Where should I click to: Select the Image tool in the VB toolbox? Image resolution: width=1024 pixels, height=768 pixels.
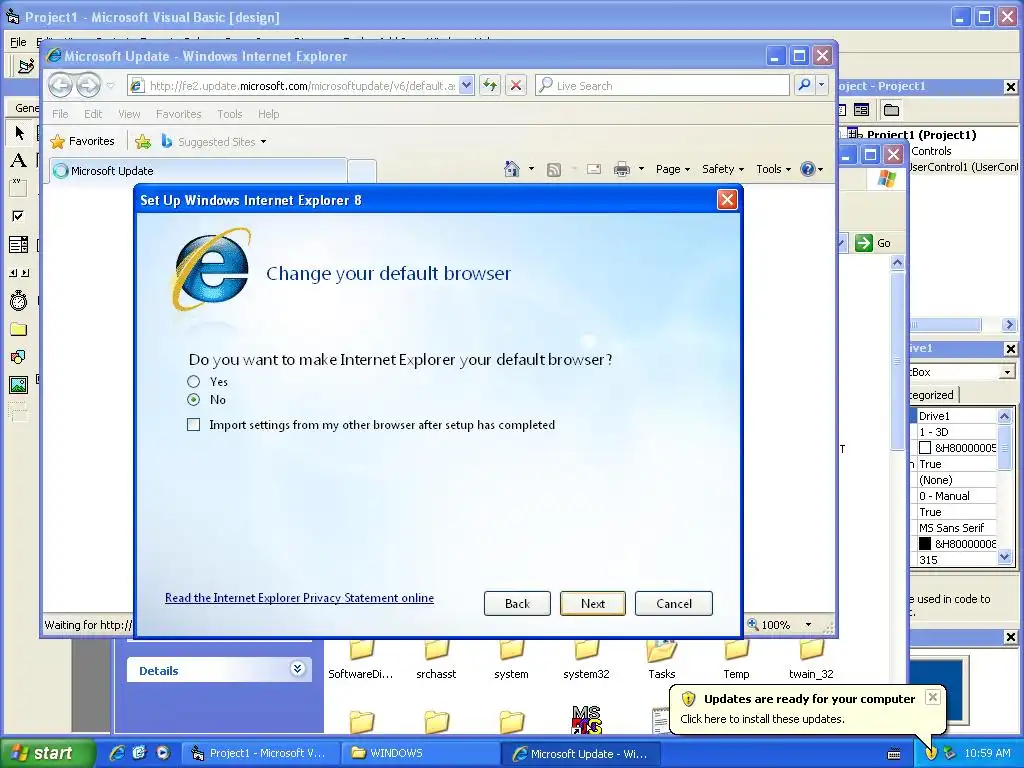(x=19, y=385)
